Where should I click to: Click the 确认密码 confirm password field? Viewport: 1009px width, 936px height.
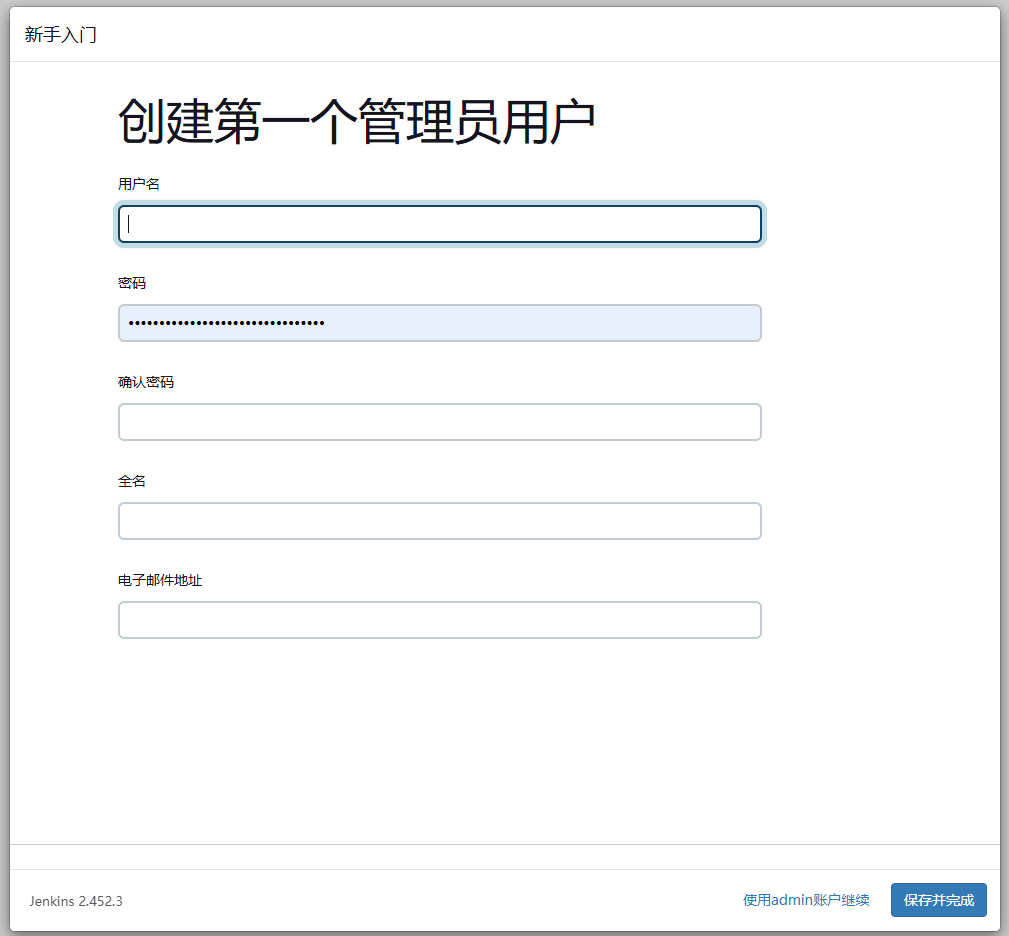pyautogui.click(x=440, y=422)
